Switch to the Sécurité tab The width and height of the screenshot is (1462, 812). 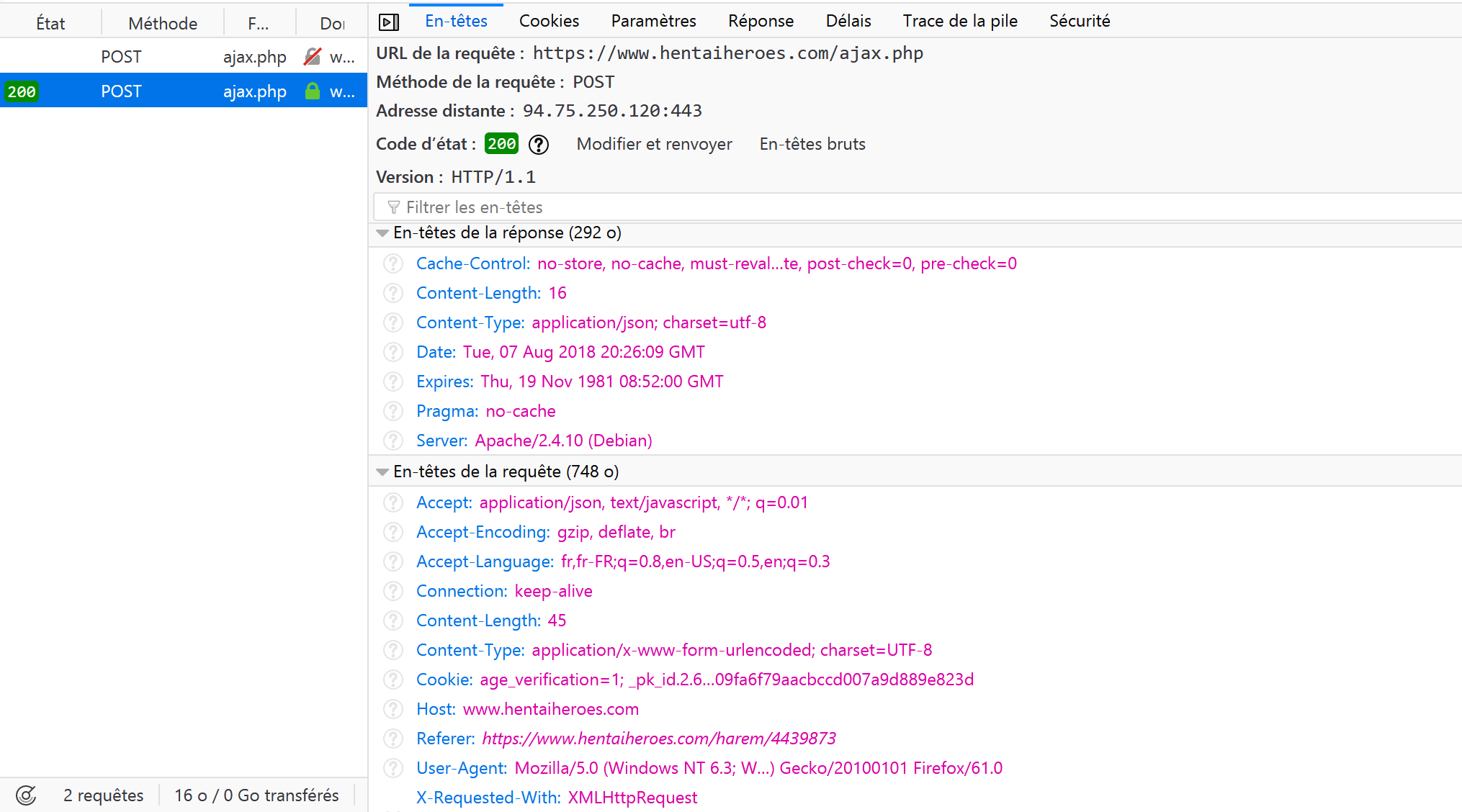pos(1079,21)
